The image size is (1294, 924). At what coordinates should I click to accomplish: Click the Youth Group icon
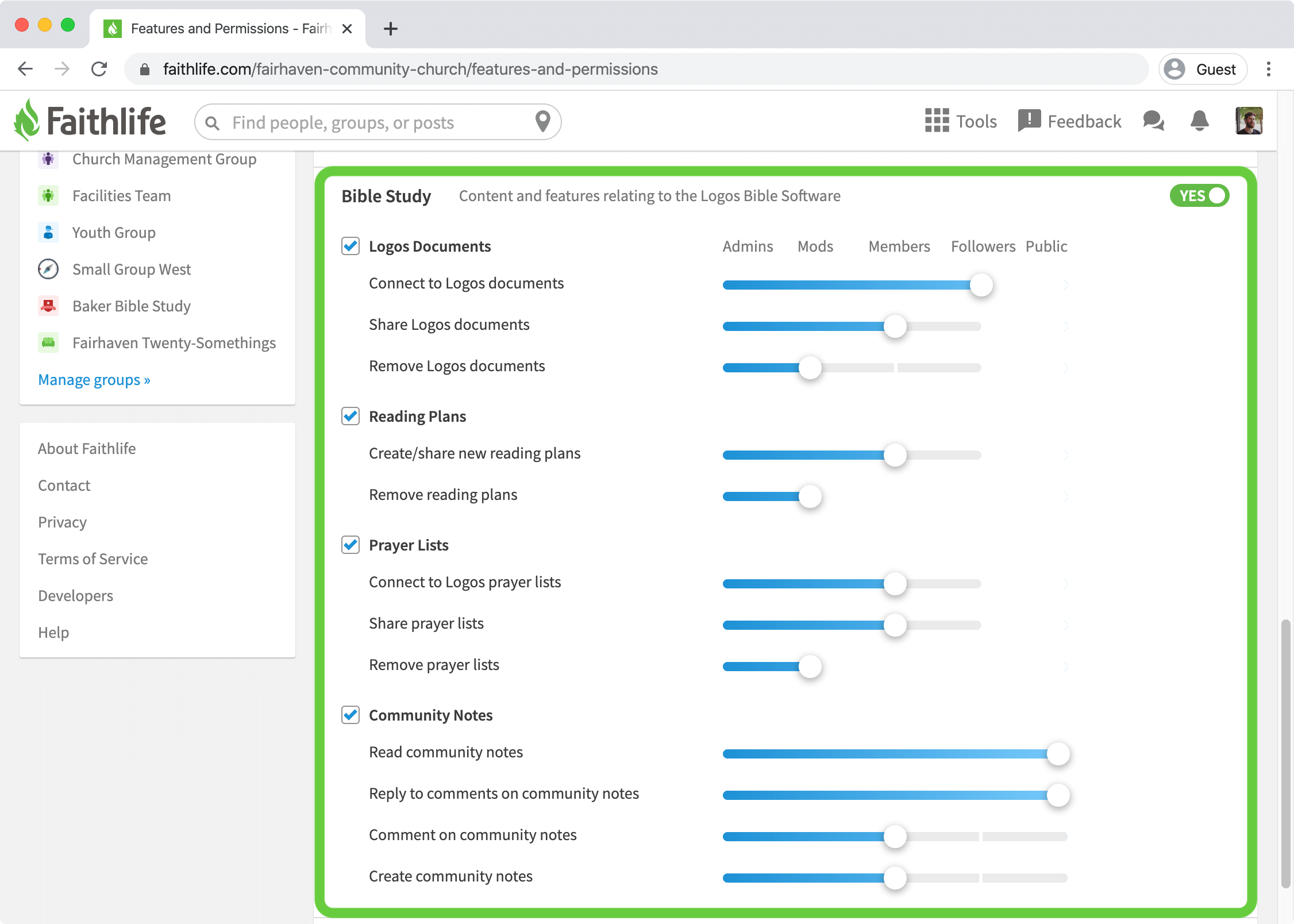click(x=48, y=232)
